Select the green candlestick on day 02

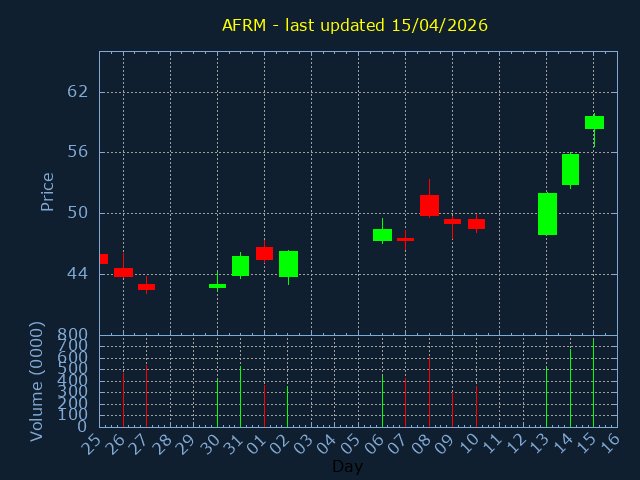(x=288, y=264)
